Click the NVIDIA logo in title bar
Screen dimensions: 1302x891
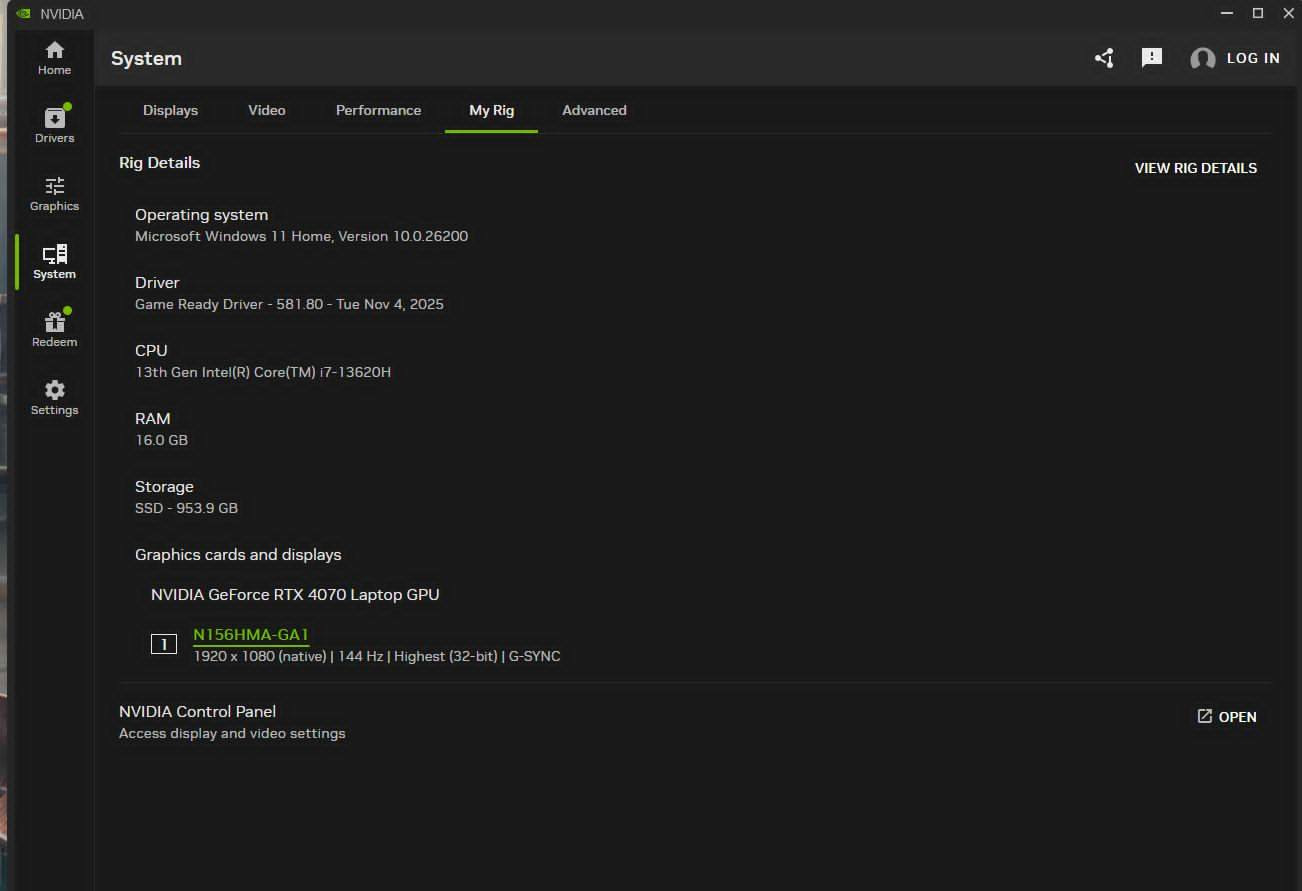pyautogui.click(x=23, y=14)
